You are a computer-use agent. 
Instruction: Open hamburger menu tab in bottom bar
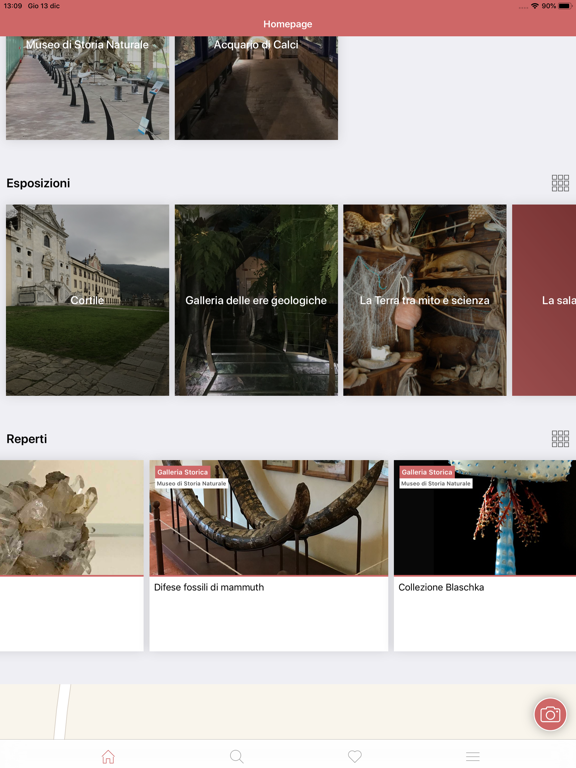coord(473,756)
